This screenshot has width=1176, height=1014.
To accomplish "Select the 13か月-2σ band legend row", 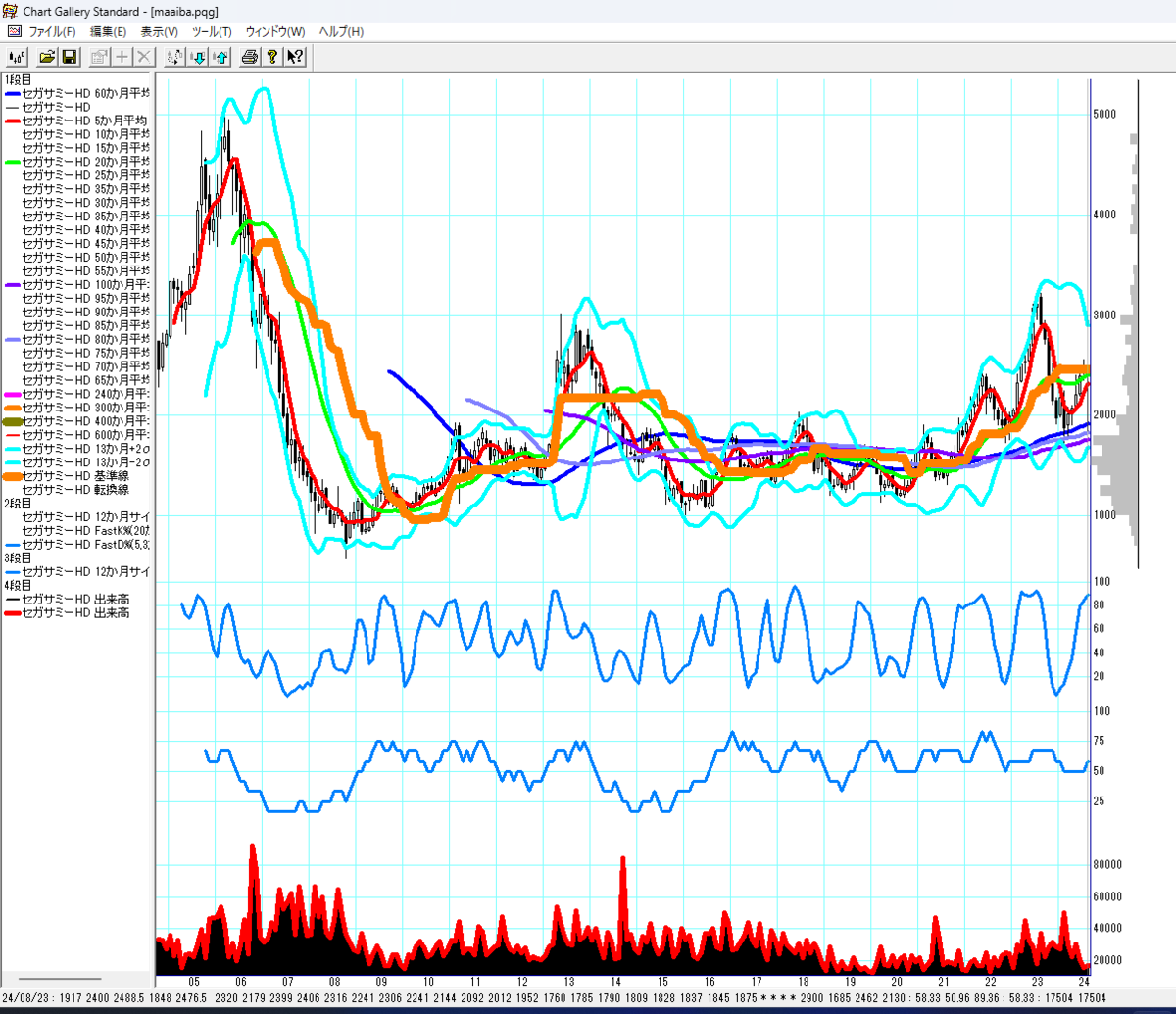I will (76, 461).
